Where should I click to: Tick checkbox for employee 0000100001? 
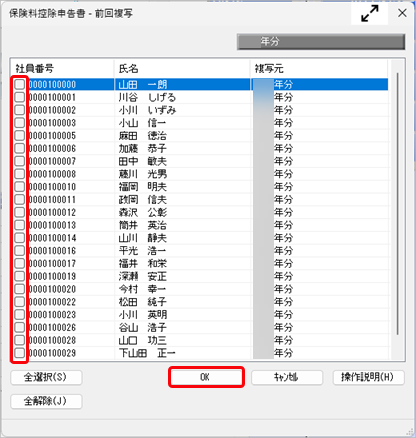point(20,97)
